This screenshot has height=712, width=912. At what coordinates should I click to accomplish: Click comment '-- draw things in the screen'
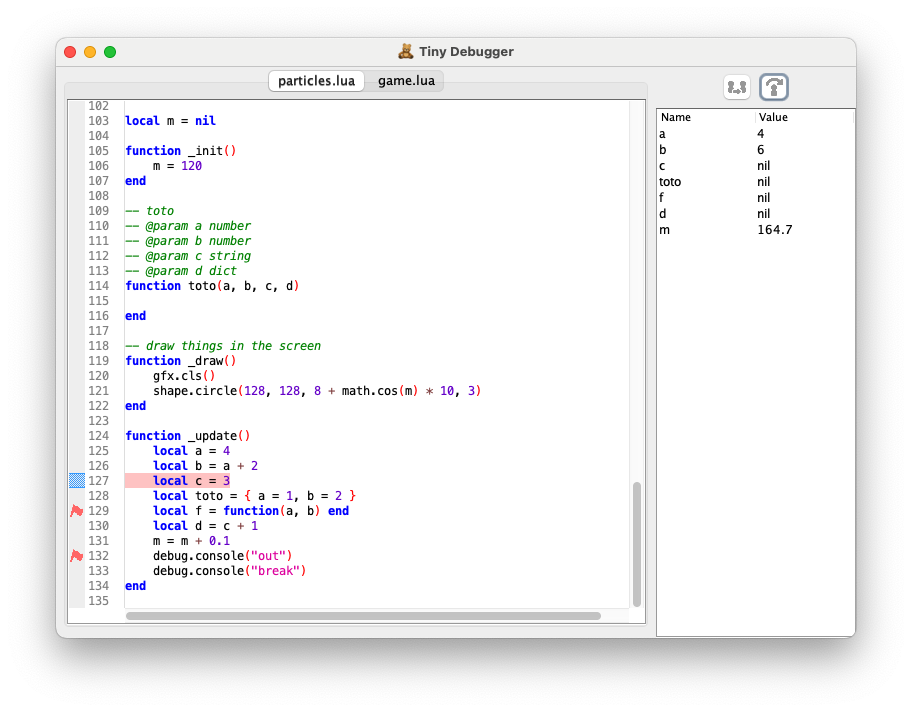(223, 346)
